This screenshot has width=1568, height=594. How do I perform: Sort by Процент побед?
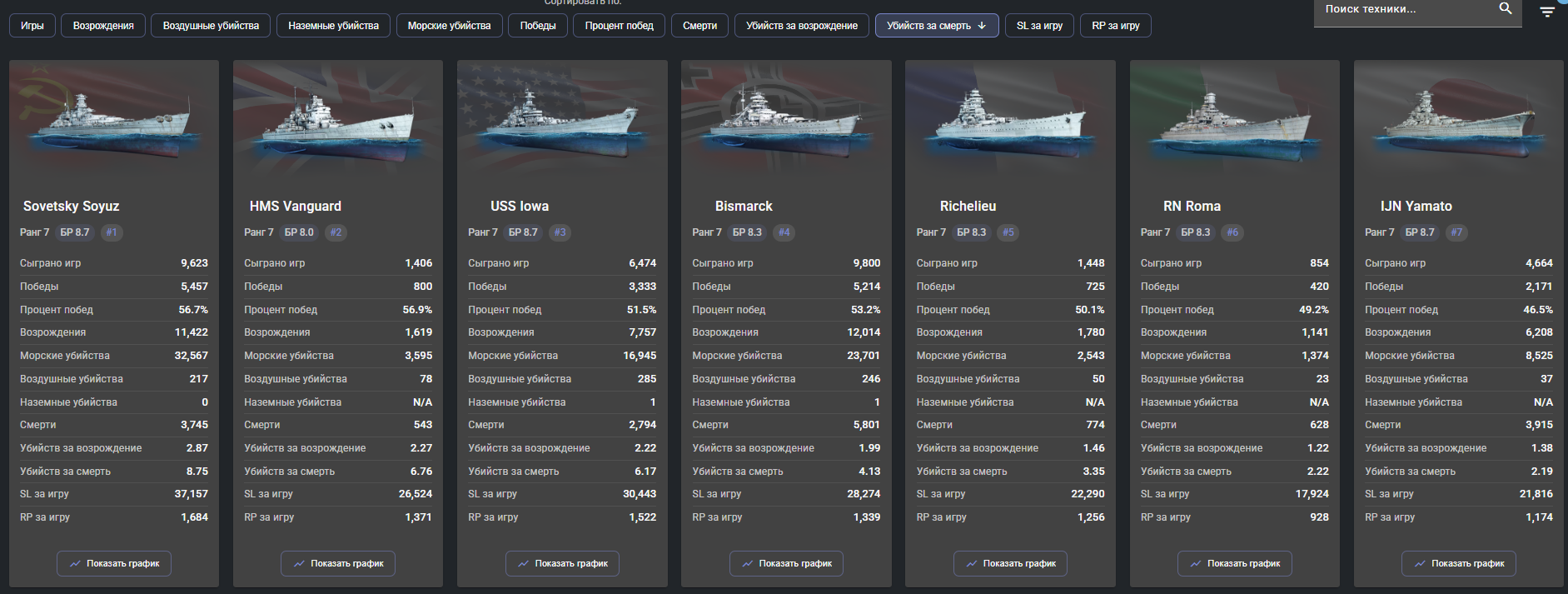click(x=619, y=26)
